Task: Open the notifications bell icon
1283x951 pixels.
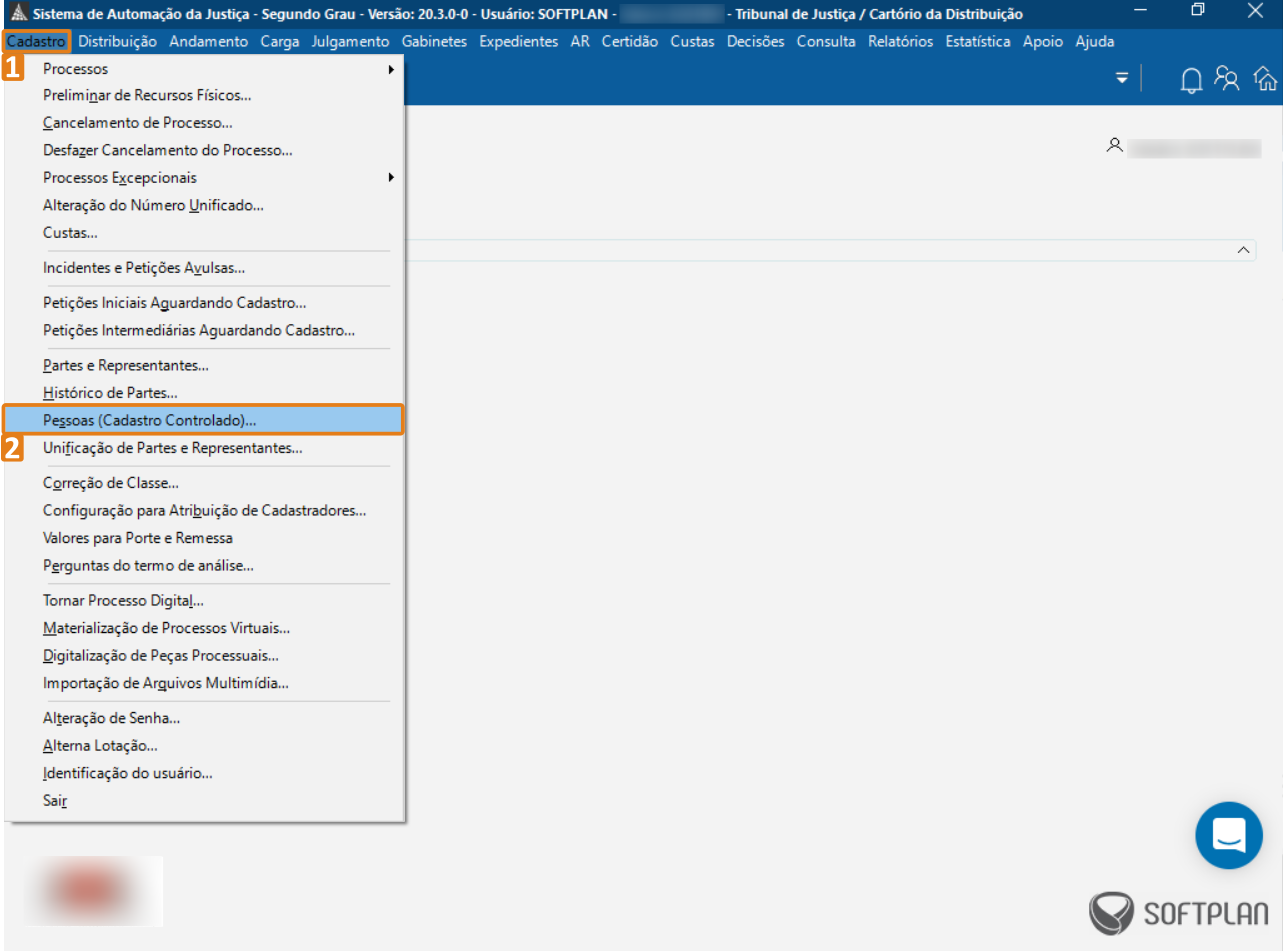Action: pos(1191,80)
